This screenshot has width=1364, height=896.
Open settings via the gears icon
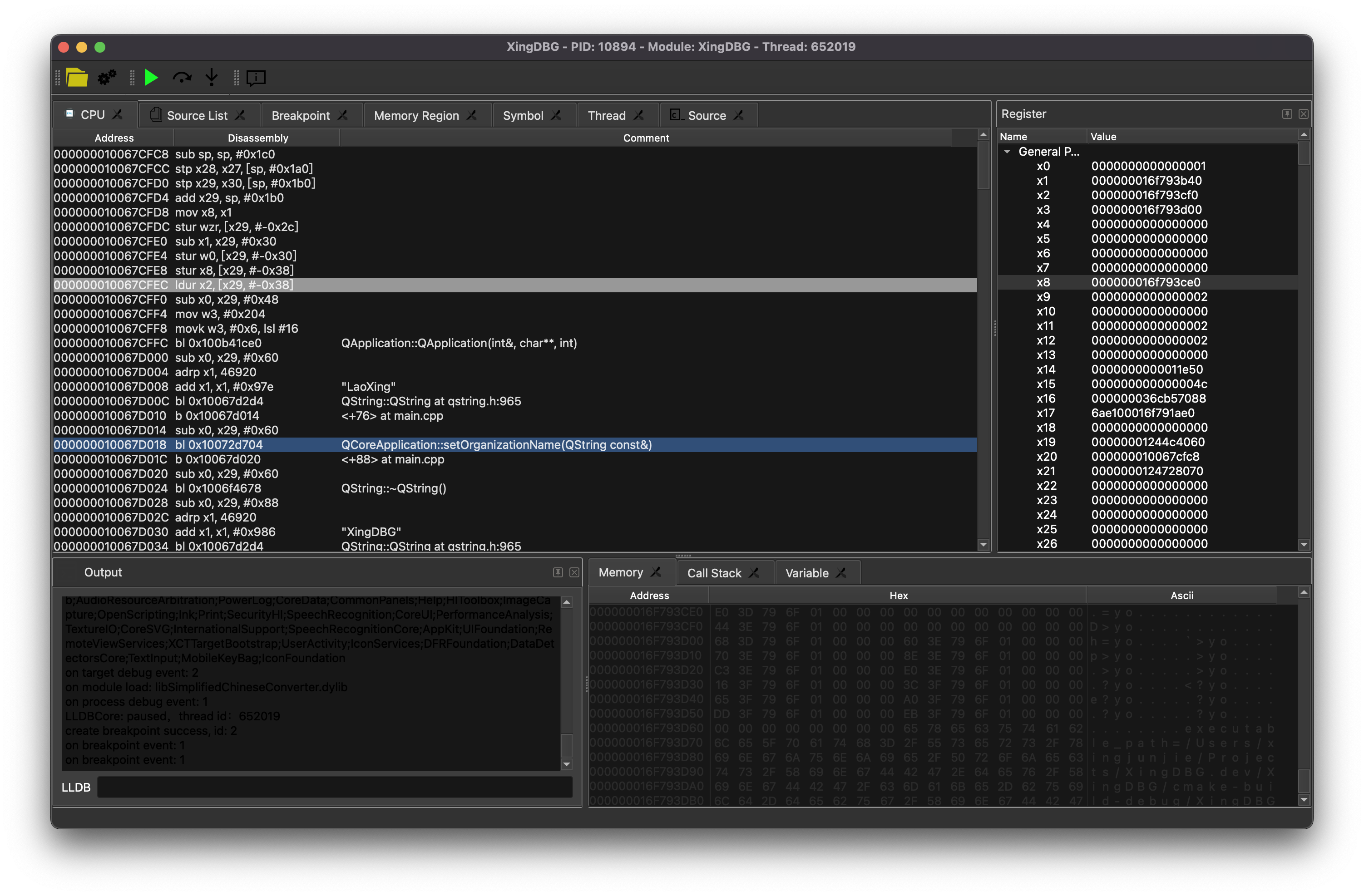tap(107, 77)
